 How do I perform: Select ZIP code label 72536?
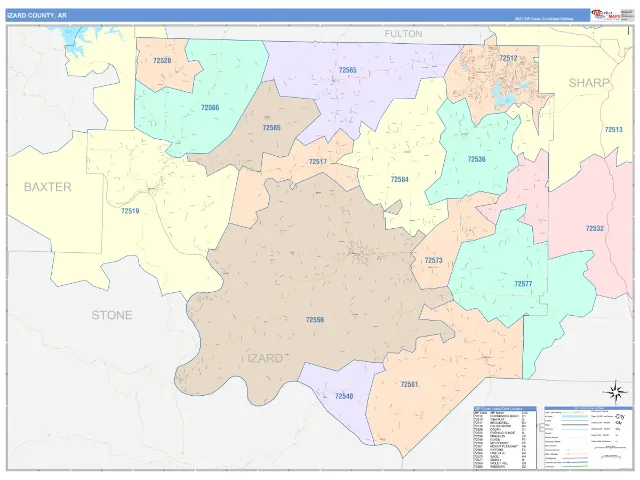pyautogui.click(x=476, y=159)
